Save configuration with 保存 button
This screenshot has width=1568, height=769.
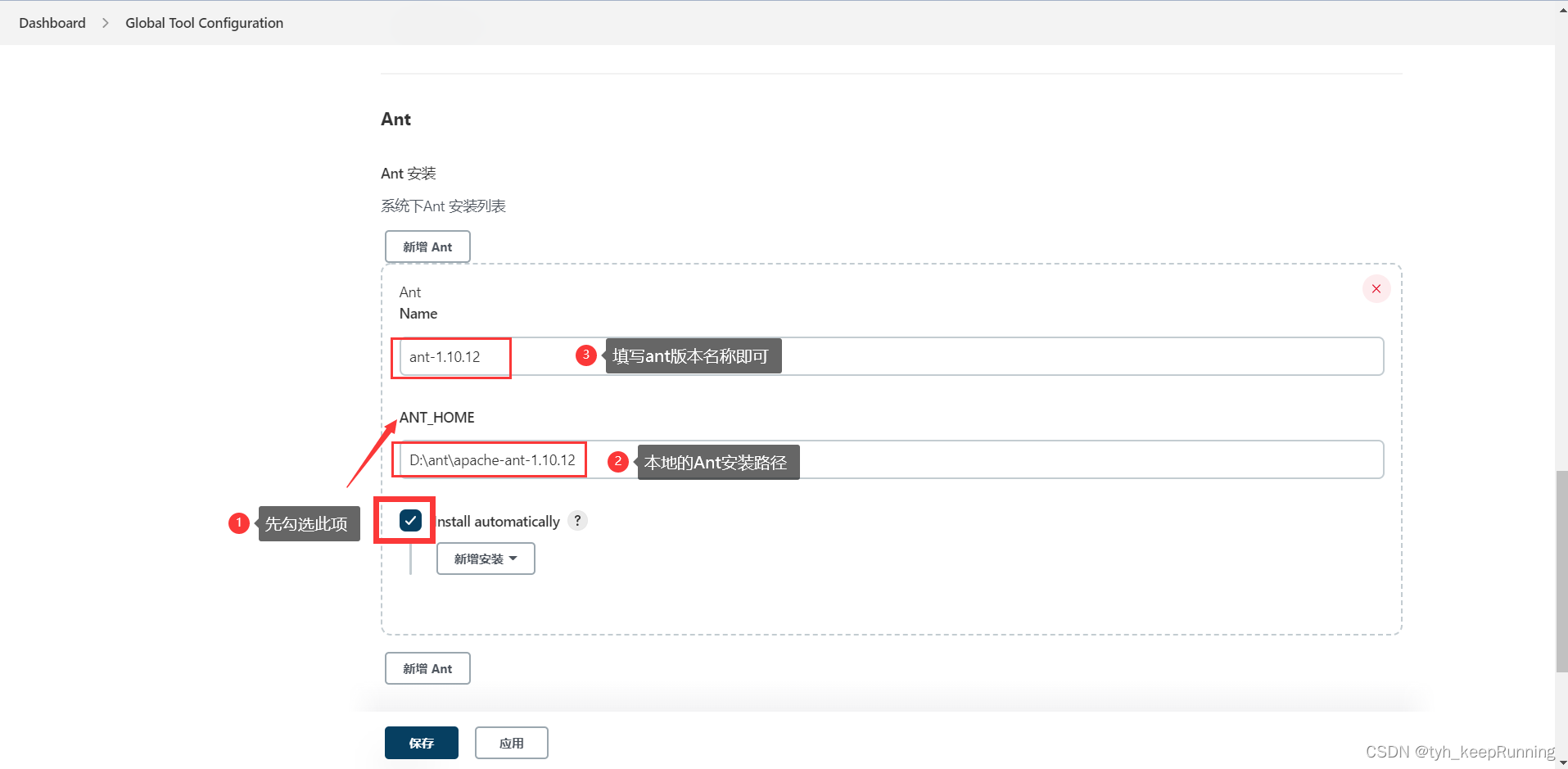click(x=422, y=743)
